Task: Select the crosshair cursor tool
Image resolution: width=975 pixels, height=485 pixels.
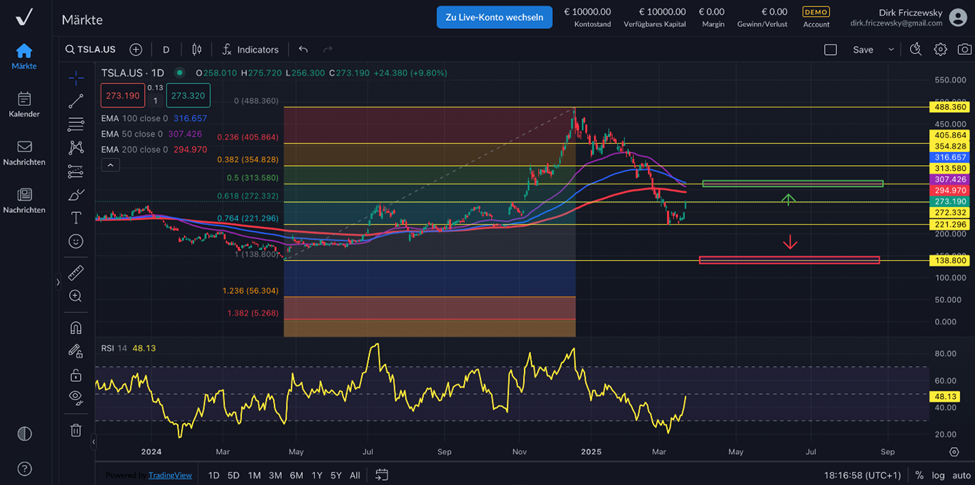Action: pos(76,78)
